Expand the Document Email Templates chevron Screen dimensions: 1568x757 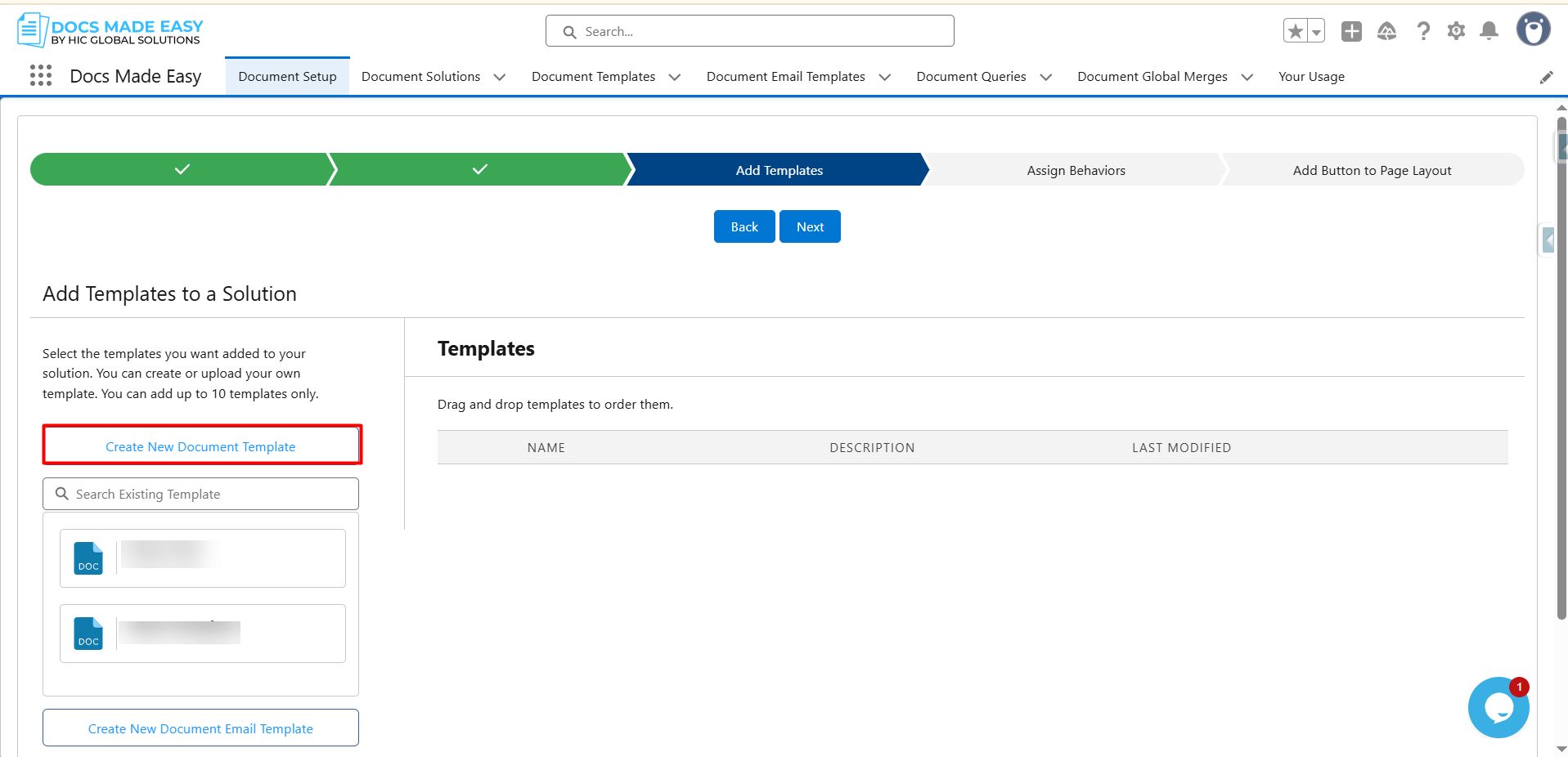885,77
